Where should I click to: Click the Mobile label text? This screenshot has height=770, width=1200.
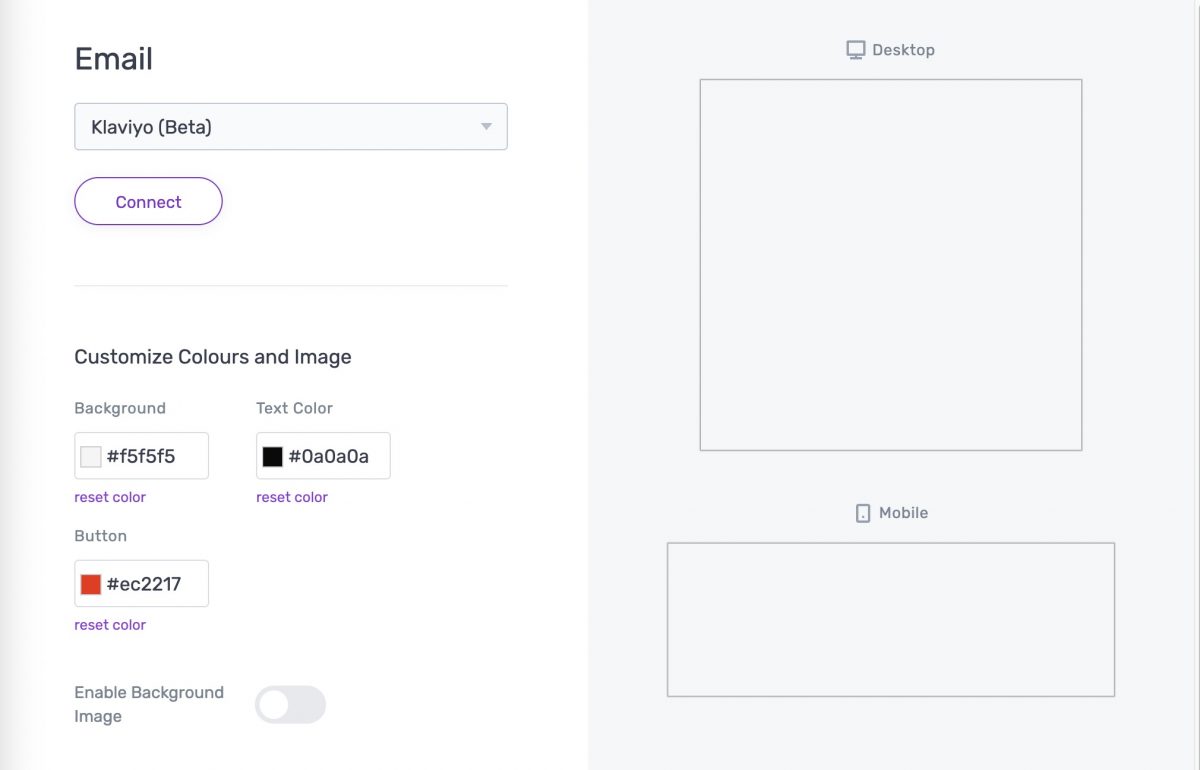click(903, 513)
